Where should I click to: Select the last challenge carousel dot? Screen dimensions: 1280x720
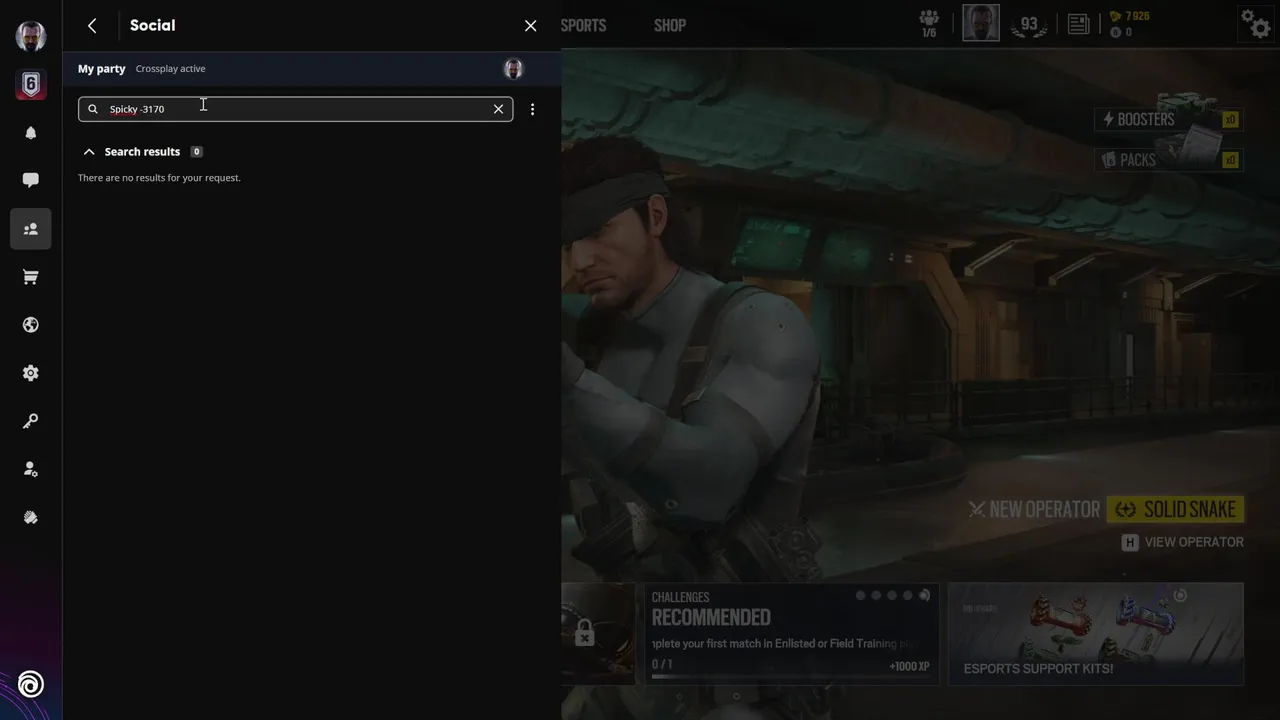coord(924,595)
